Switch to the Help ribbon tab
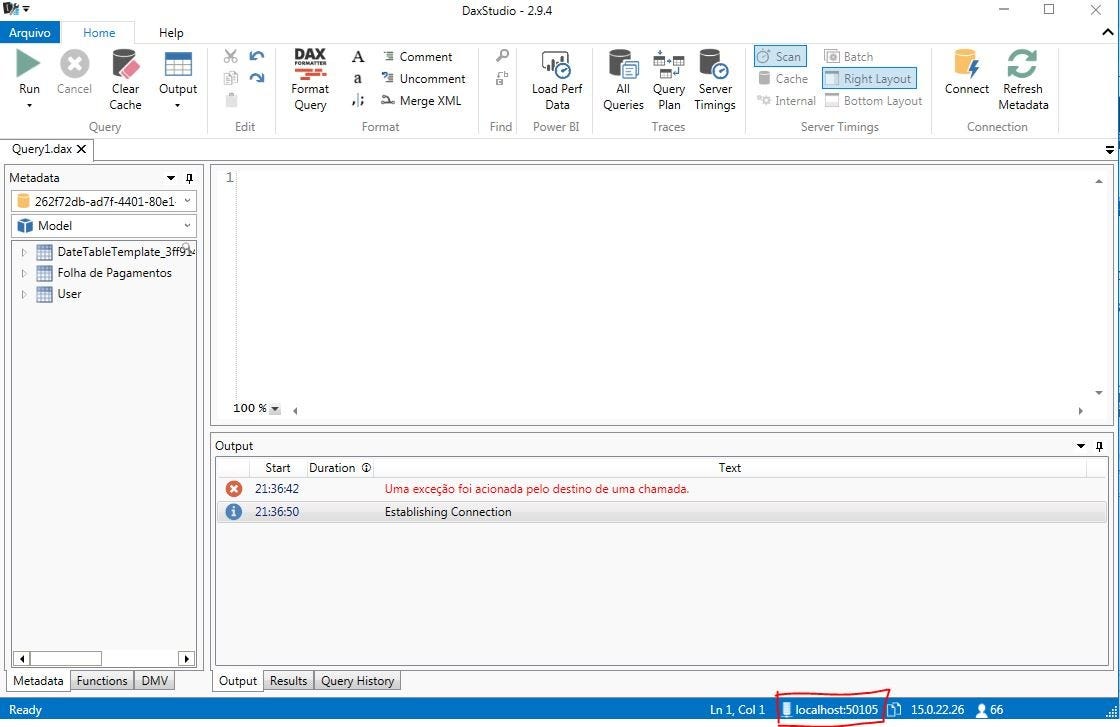Screen dimensions: 1120x727 [x=171, y=32]
